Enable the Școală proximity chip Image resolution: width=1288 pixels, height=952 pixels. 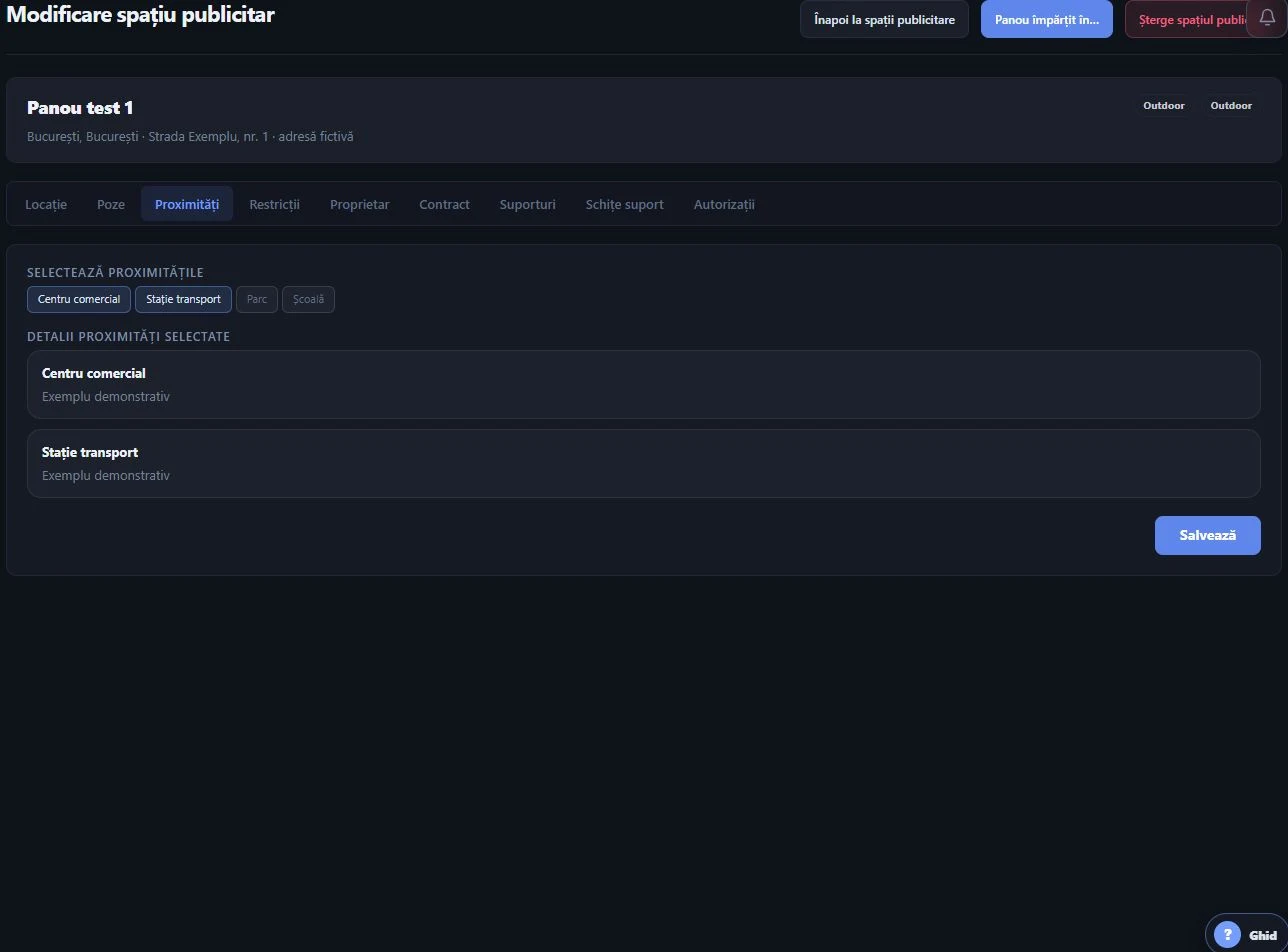308,299
